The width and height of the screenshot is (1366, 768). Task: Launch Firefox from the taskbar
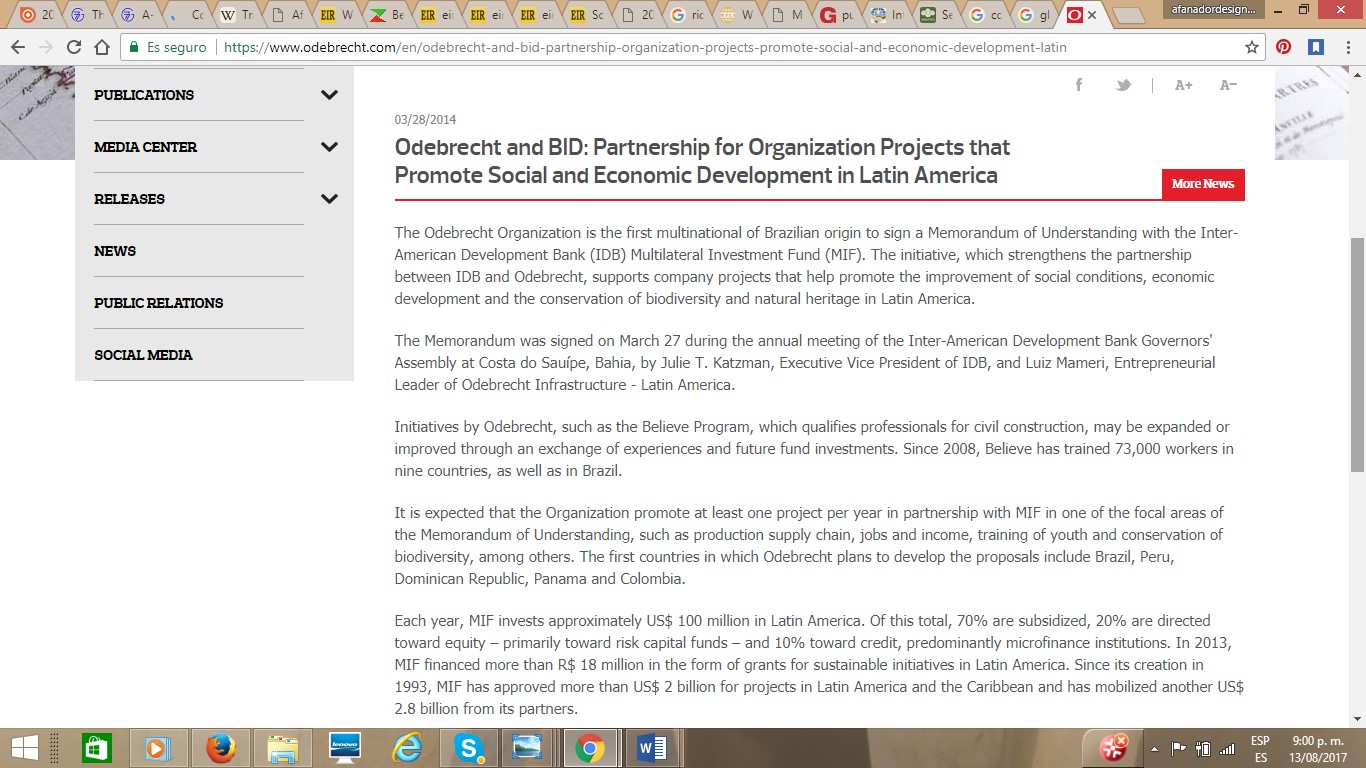220,748
